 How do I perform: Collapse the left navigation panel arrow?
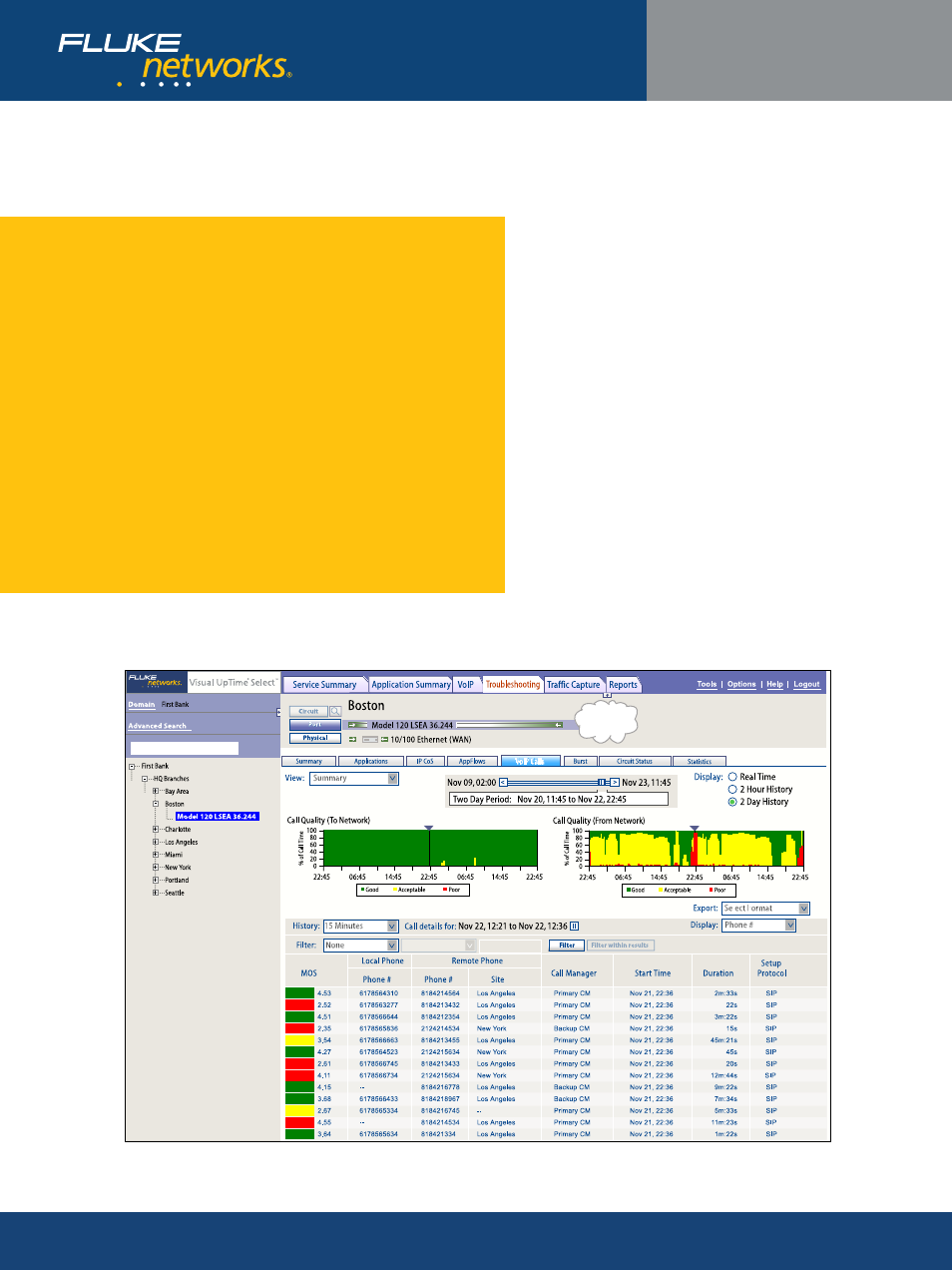click(x=278, y=713)
